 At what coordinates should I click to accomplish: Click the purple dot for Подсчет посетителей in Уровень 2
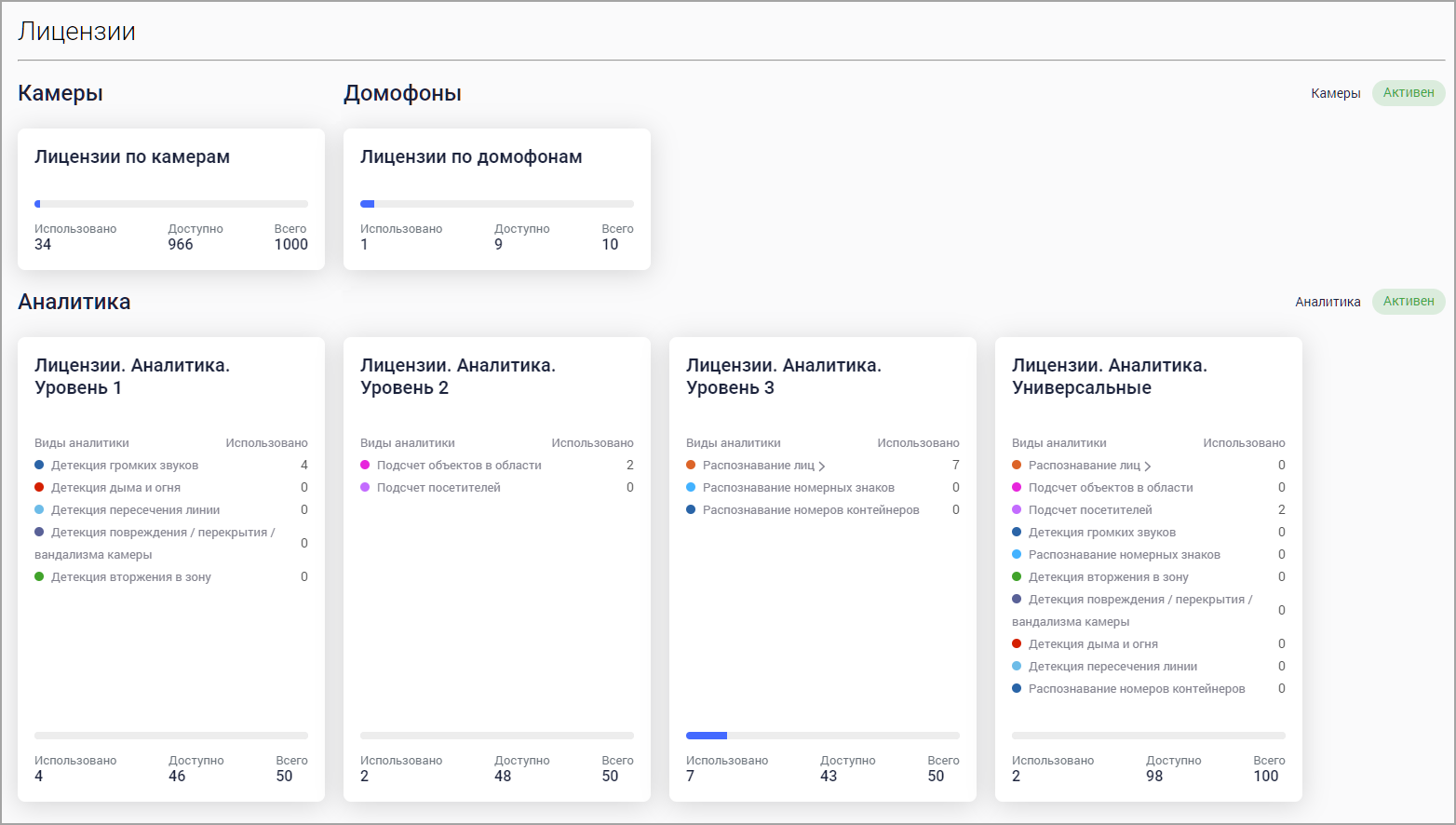click(x=365, y=488)
